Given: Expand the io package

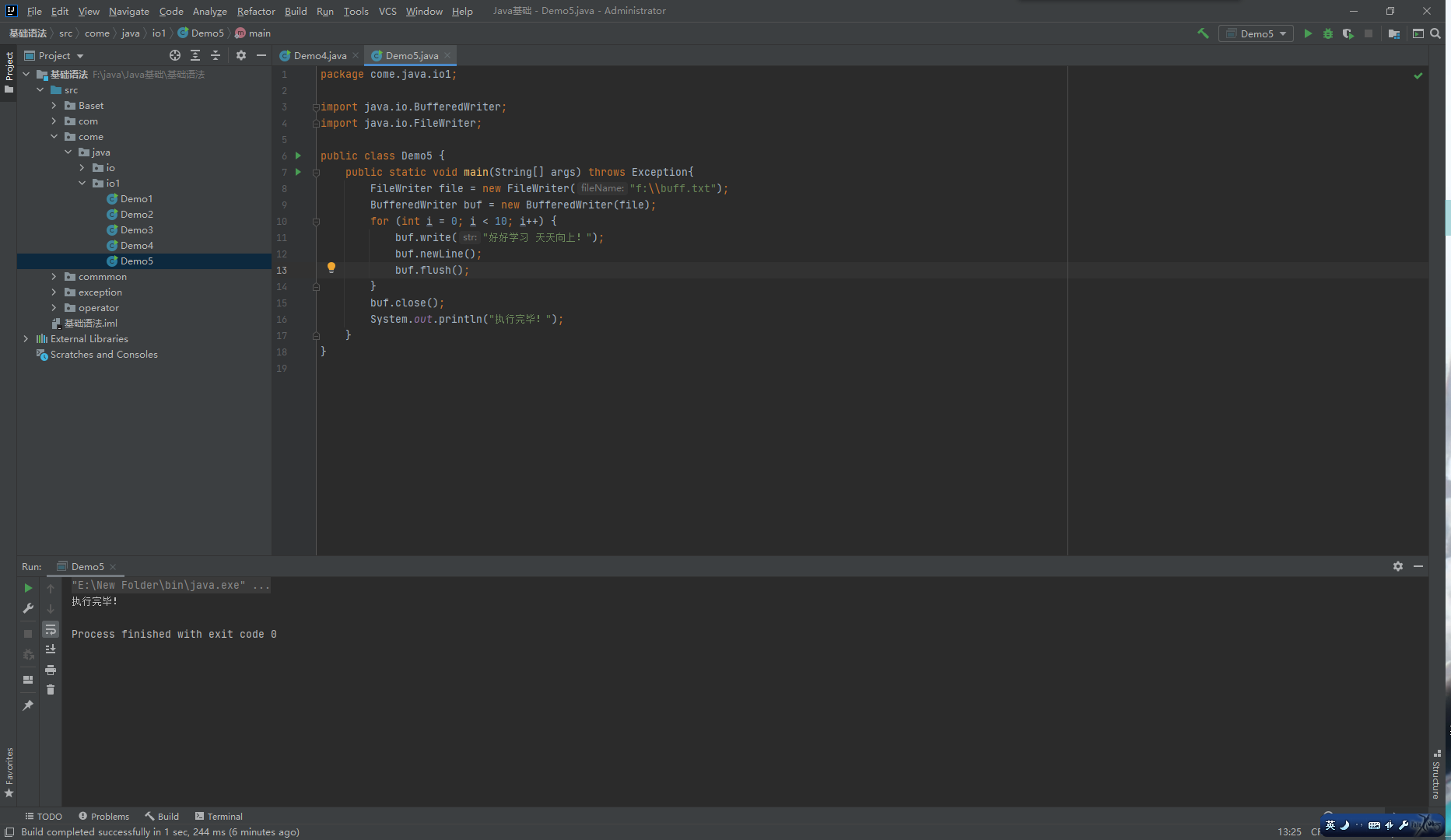Looking at the screenshot, I should click(x=82, y=168).
